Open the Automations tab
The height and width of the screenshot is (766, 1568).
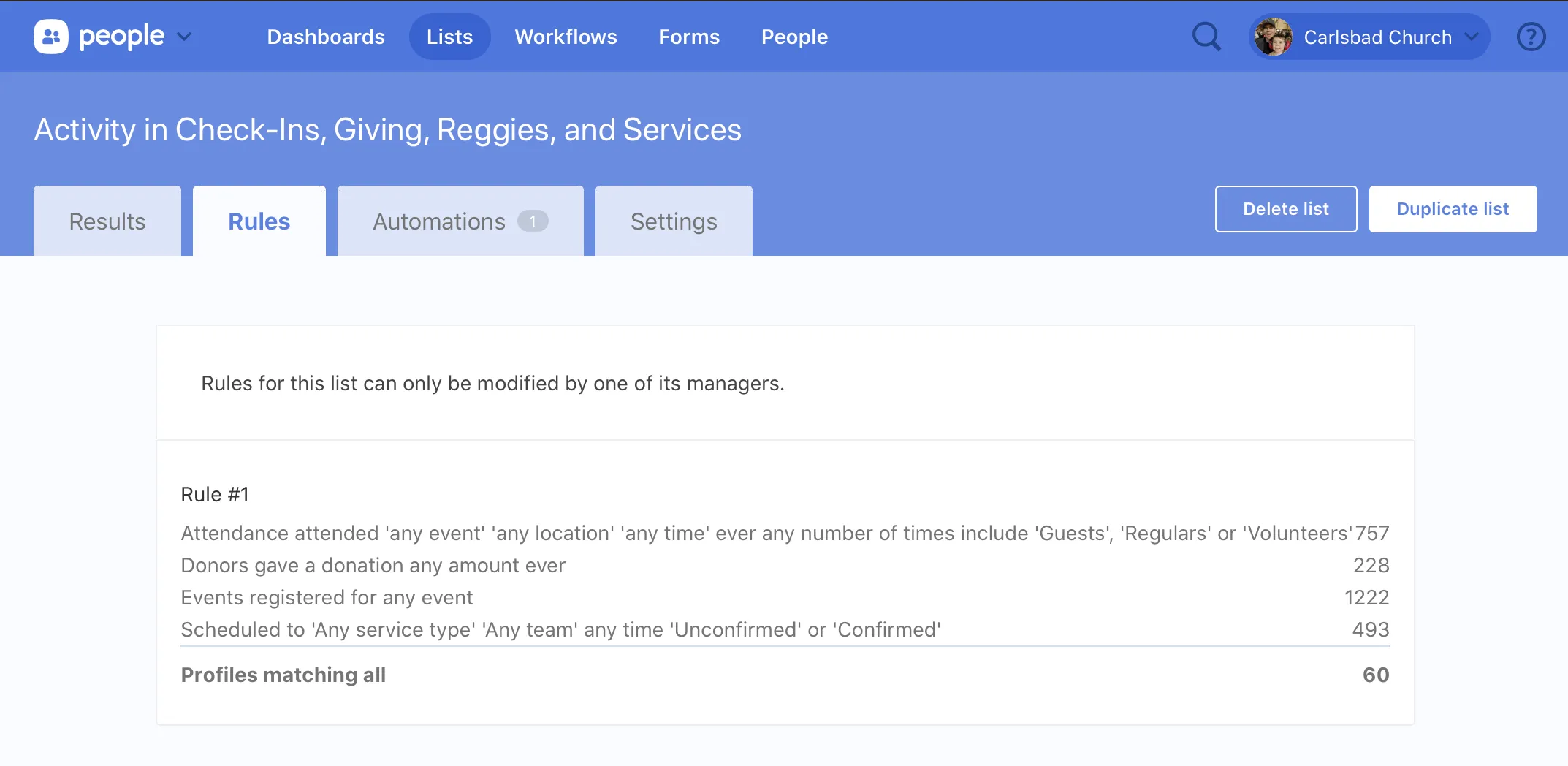tap(438, 221)
